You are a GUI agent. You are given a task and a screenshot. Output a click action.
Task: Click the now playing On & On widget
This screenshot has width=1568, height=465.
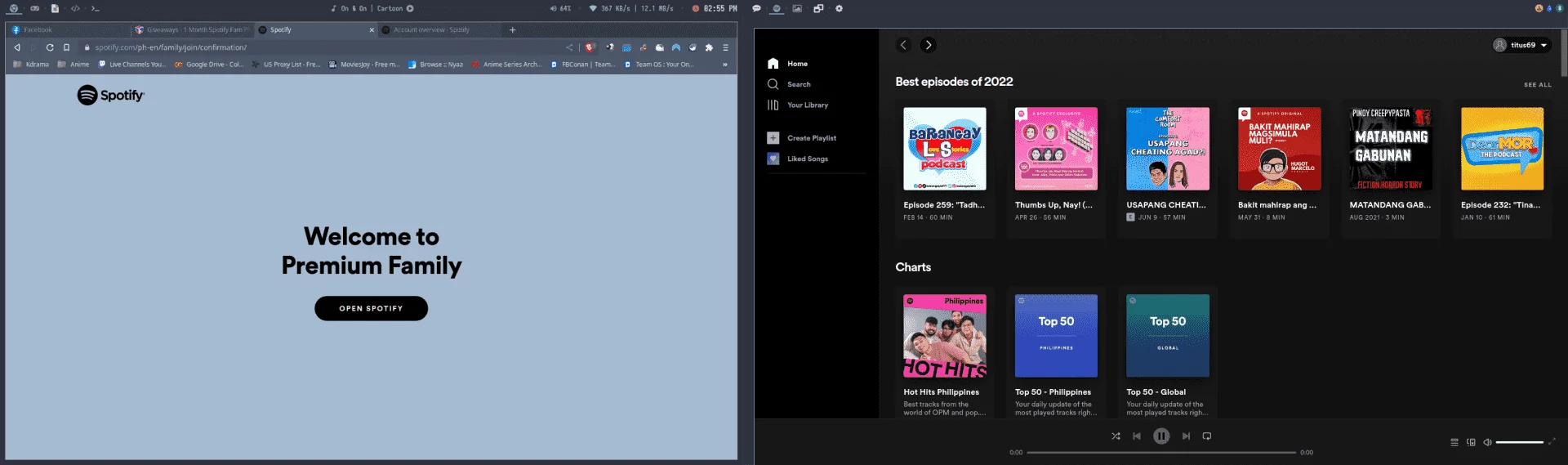coord(372,8)
